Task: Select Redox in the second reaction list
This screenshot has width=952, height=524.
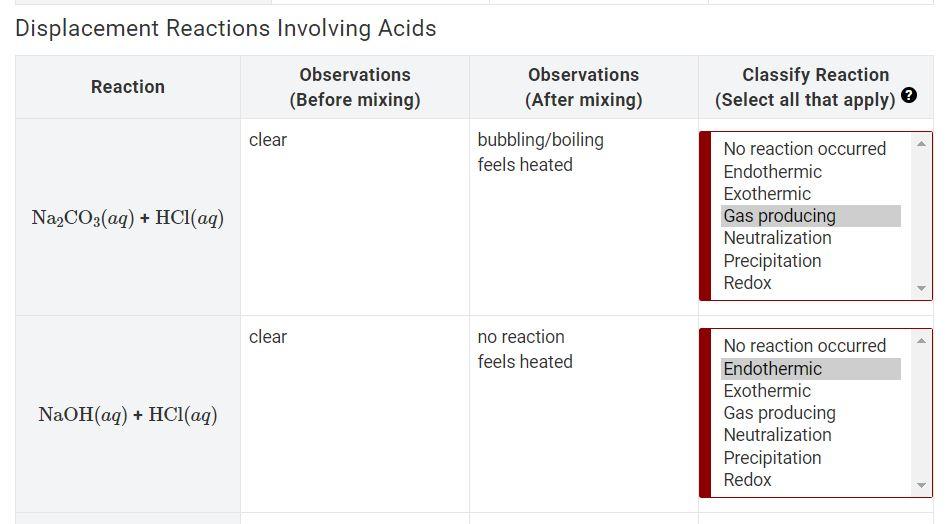Action: tap(811, 480)
